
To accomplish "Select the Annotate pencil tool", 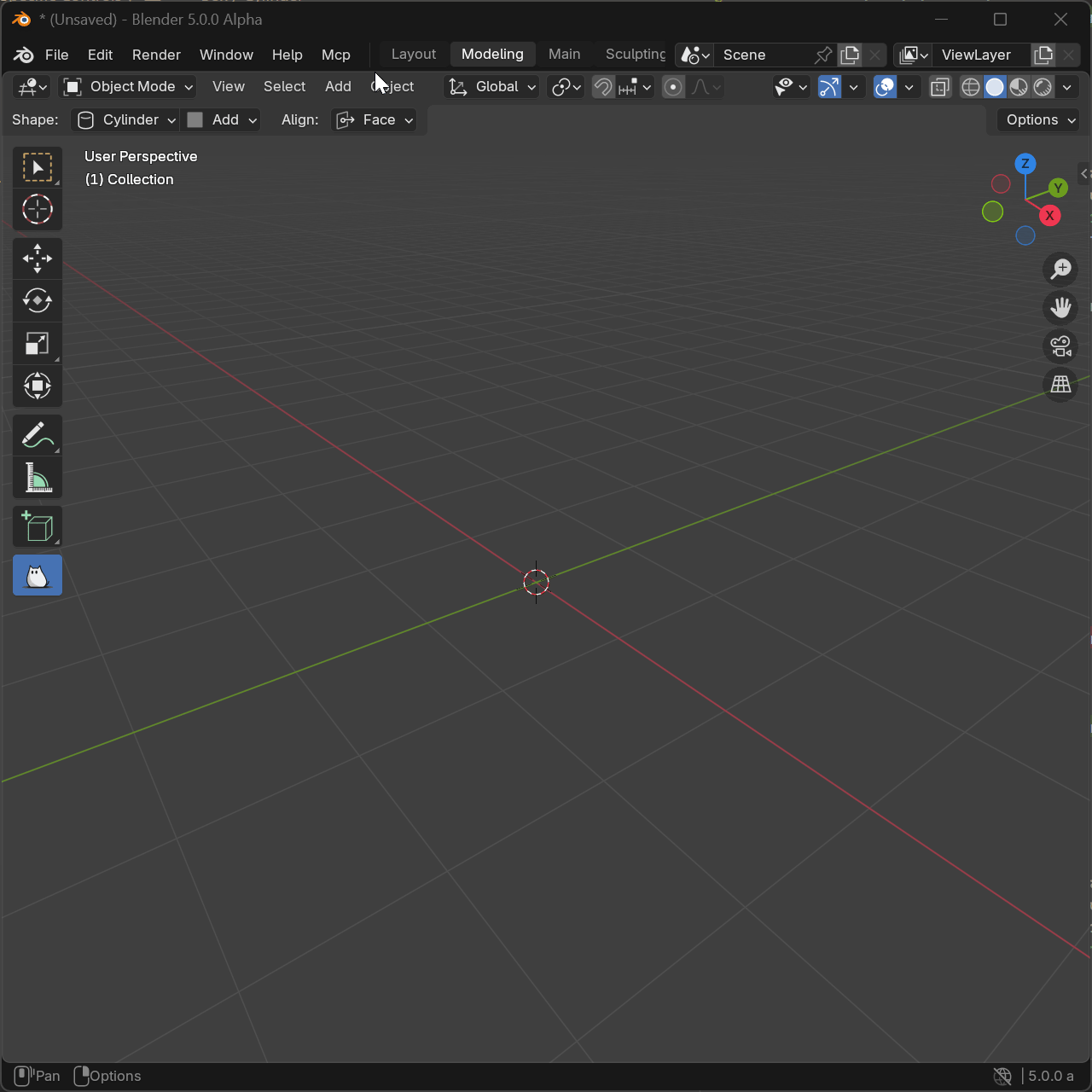I will click(38, 436).
